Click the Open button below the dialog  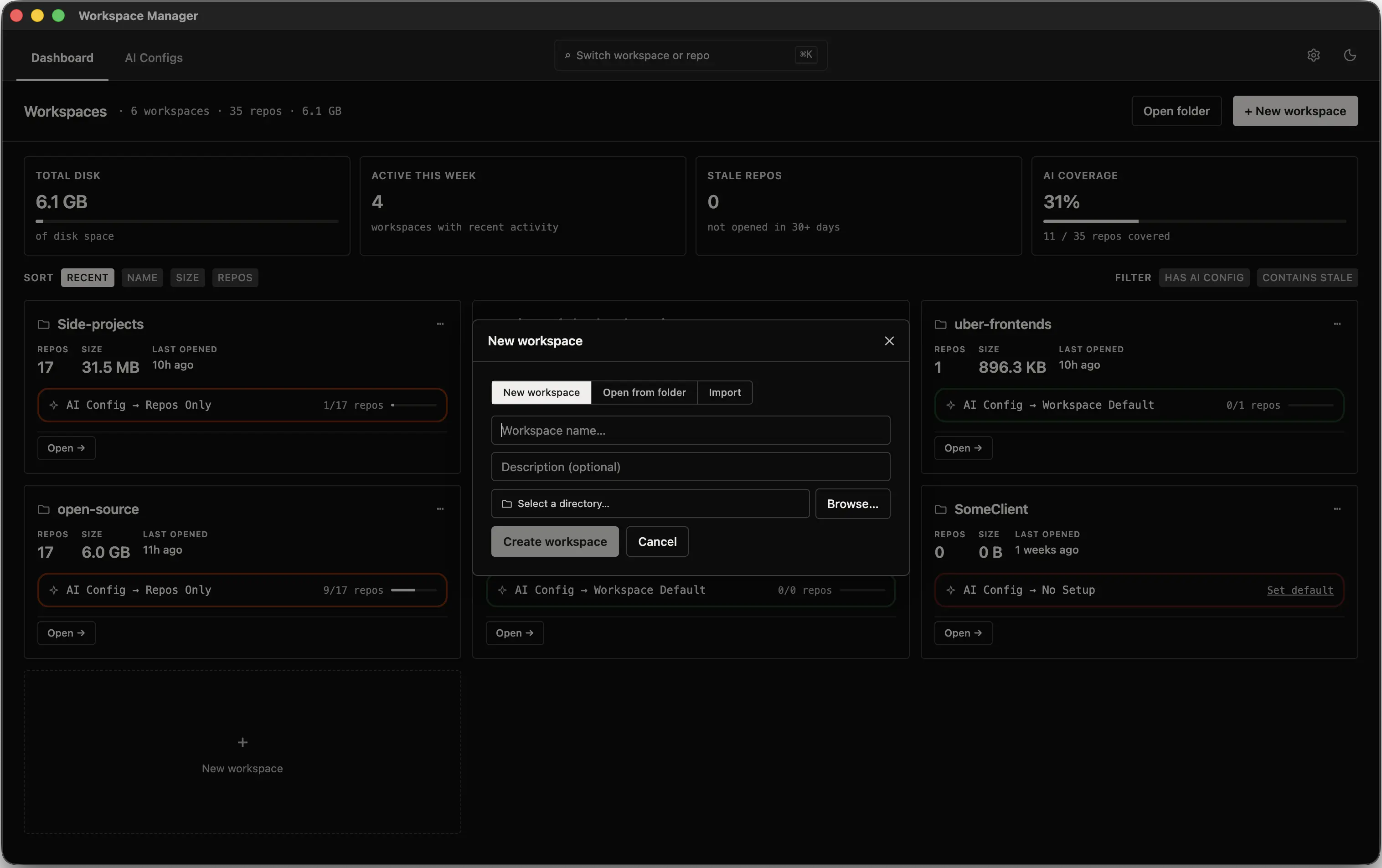click(x=515, y=633)
